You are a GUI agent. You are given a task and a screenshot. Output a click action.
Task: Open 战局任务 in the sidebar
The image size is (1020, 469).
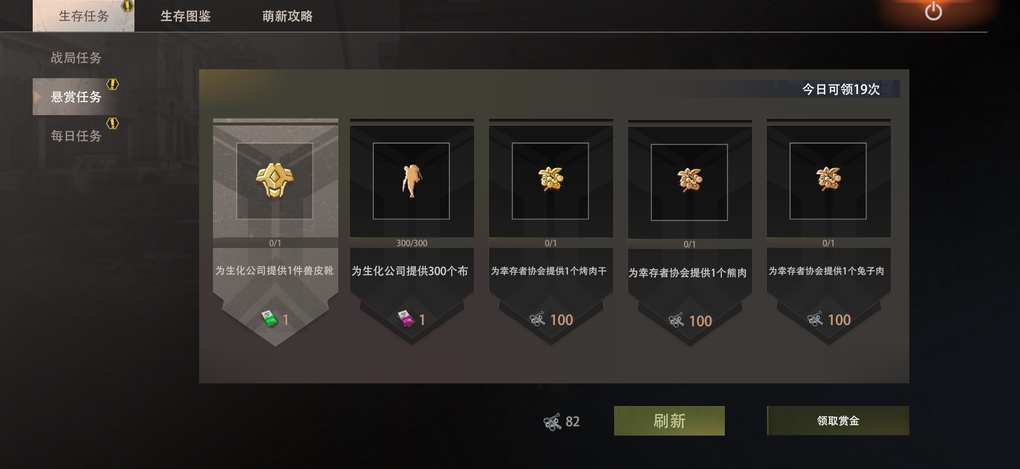(76, 58)
